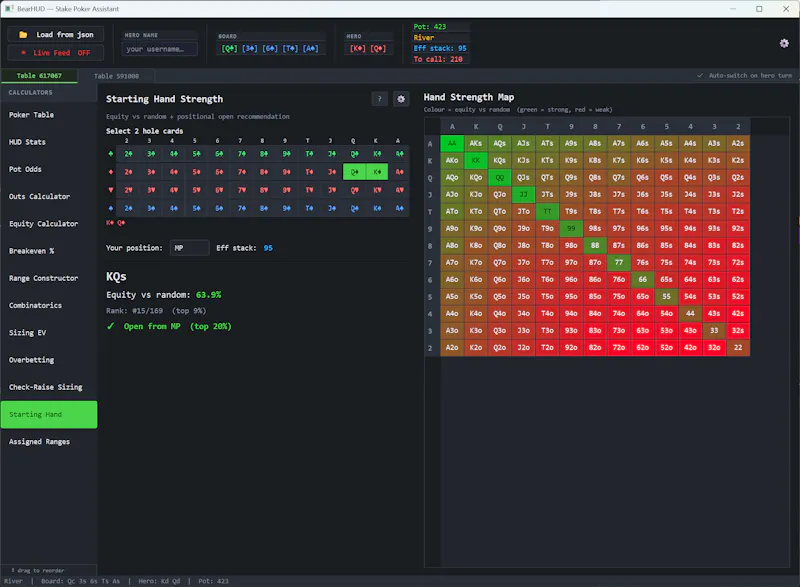Click the Load from json button
800x587 pixels.
coord(56,34)
